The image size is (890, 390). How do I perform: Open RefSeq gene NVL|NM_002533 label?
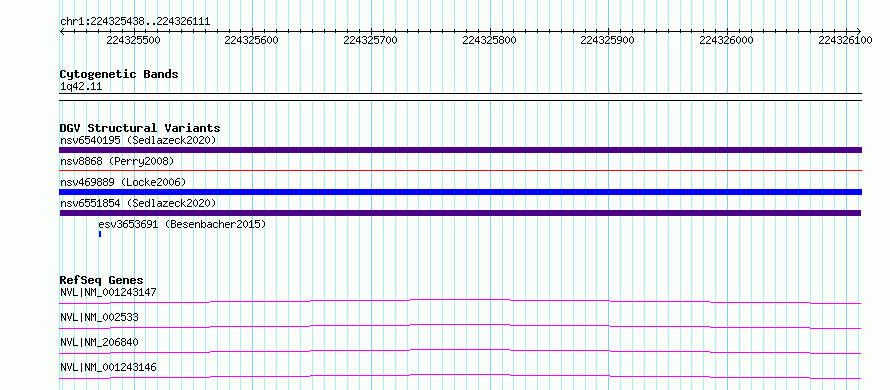point(99,317)
